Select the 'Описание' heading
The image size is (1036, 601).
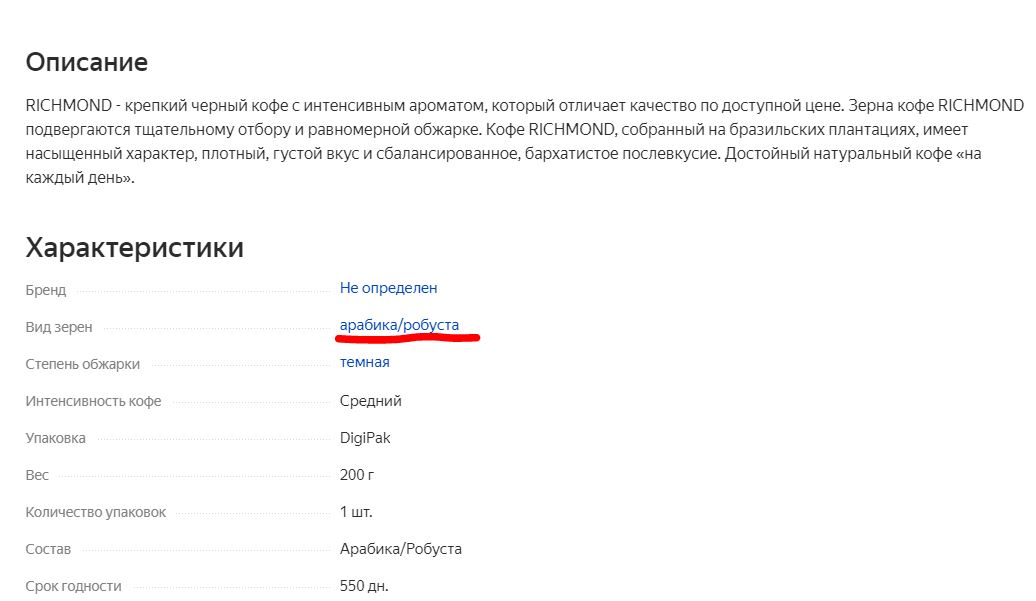pyautogui.click(x=87, y=62)
